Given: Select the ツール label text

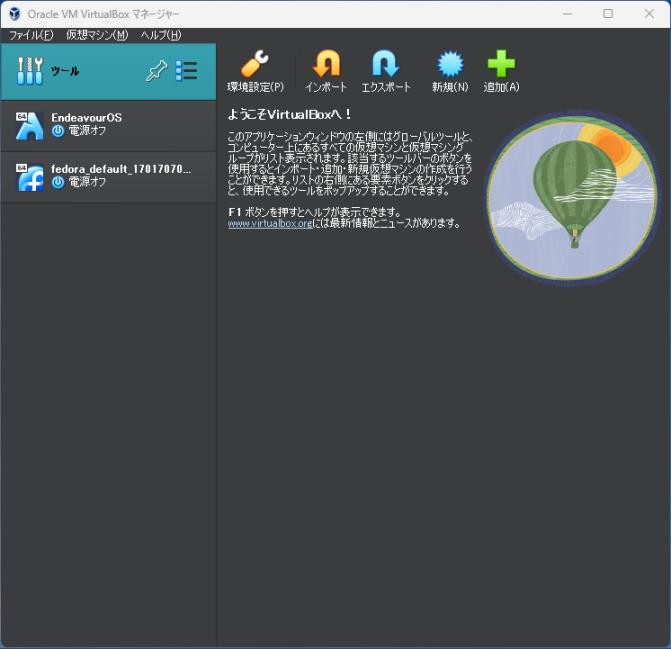Looking at the screenshot, I should pyautogui.click(x=65, y=71).
